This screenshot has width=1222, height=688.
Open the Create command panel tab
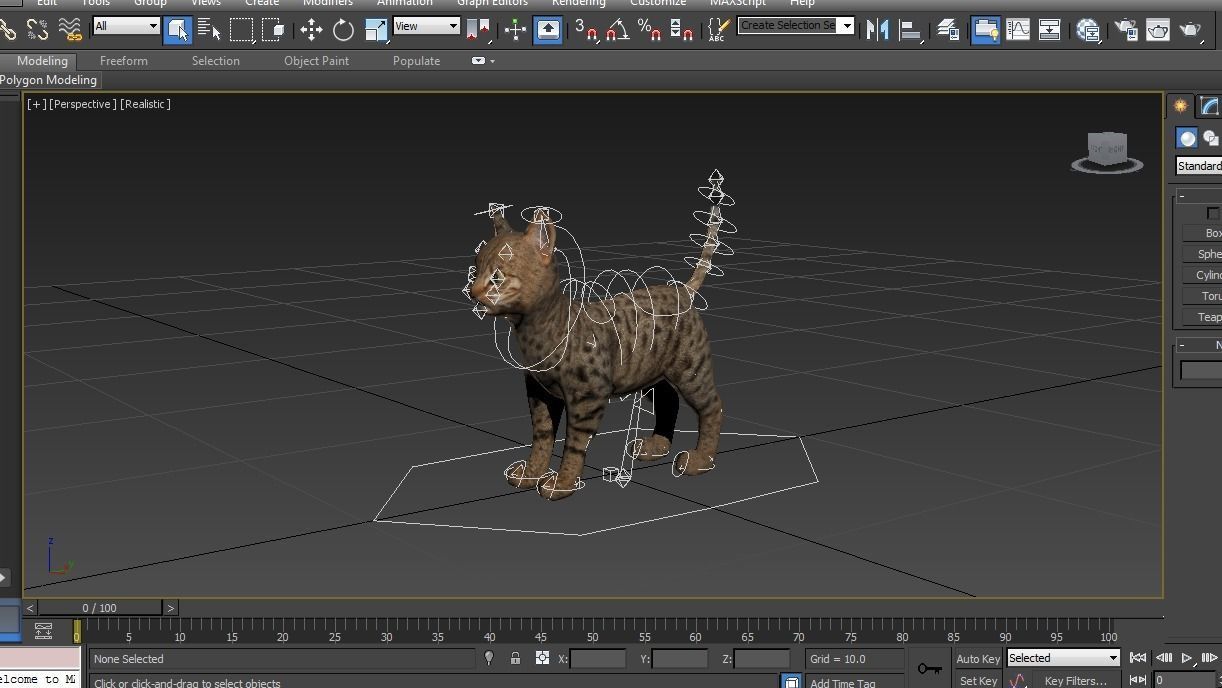tap(1181, 106)
